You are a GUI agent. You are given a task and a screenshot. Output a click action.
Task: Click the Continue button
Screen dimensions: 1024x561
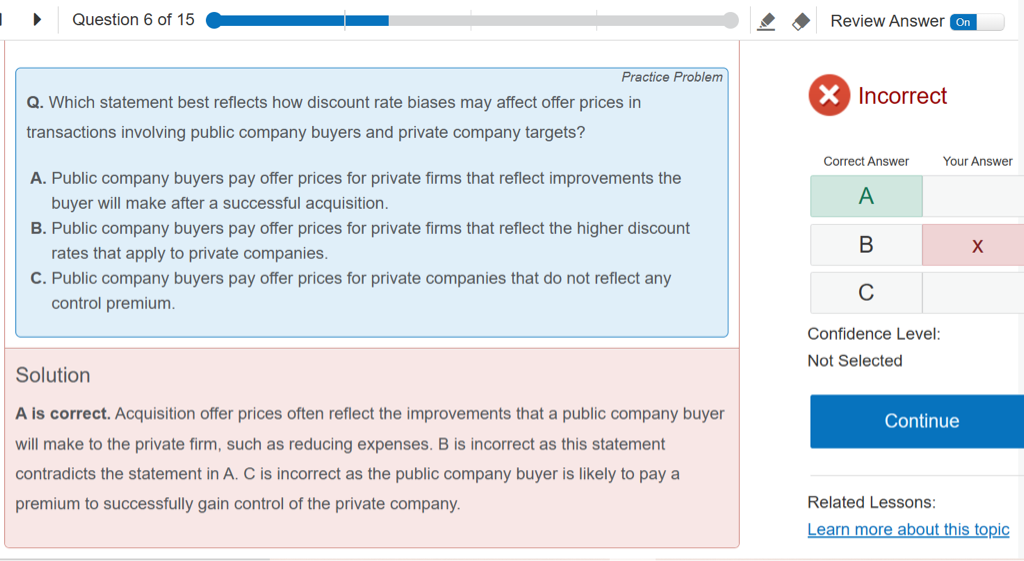pos(921,421)
